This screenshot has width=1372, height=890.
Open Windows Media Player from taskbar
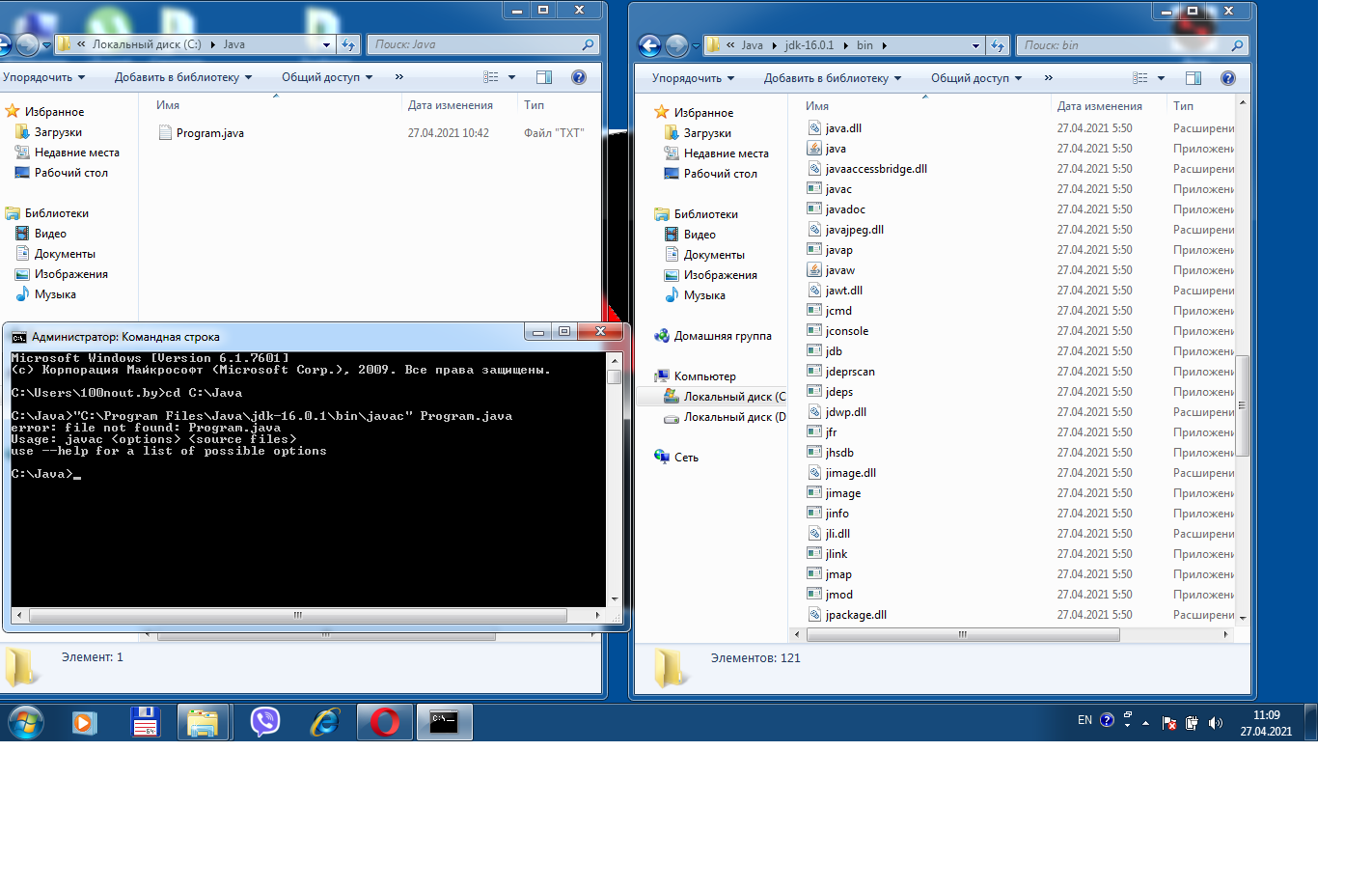click(x=85, y=722)
